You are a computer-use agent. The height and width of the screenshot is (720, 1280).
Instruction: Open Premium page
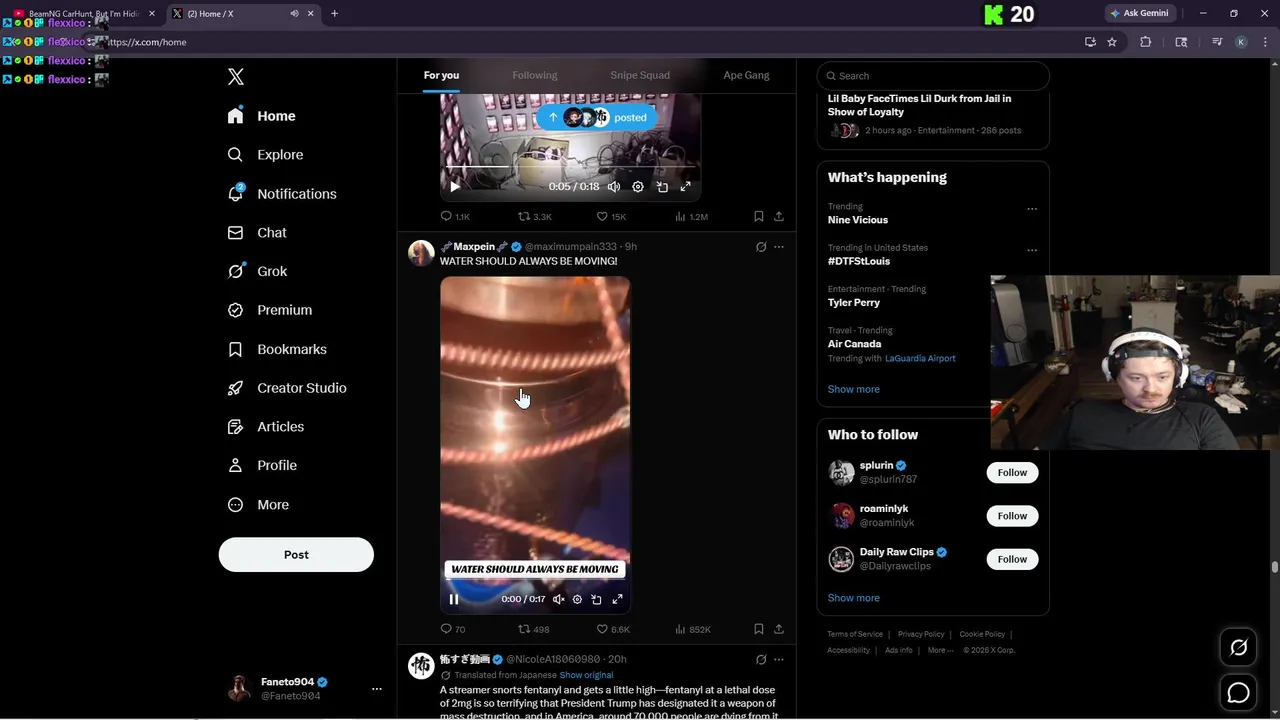(270, 310)
